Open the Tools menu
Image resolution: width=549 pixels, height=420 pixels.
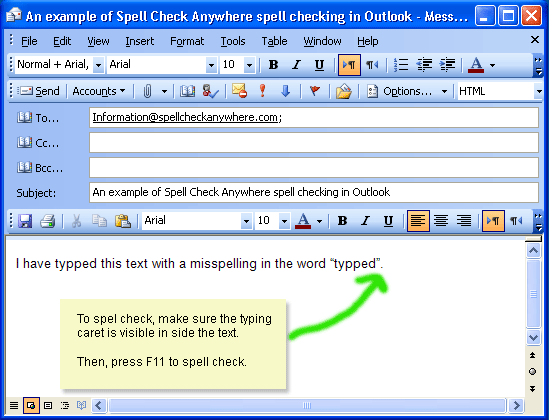(233, 41)
